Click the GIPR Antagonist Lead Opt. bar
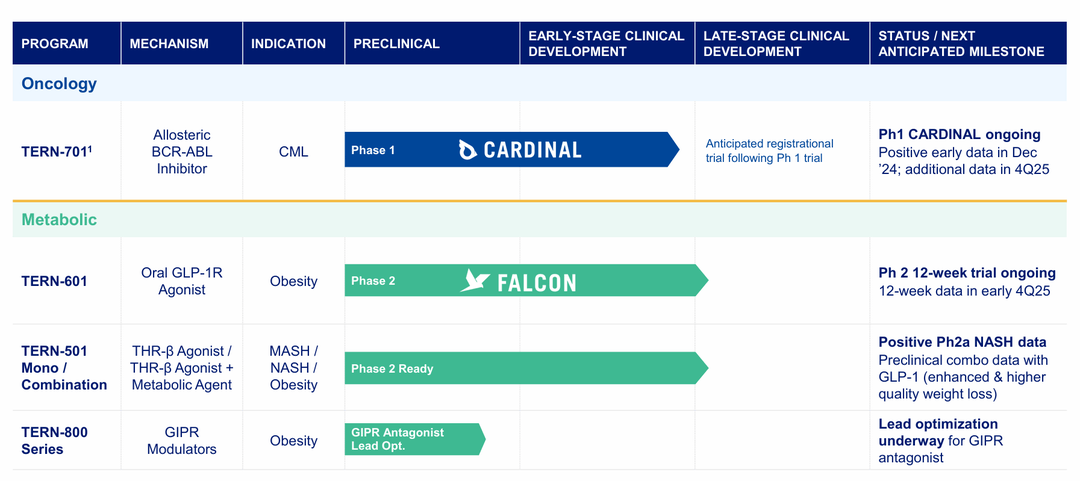Screen dimensions: 1080x481 pyautogui.click(x=410, y=439)
